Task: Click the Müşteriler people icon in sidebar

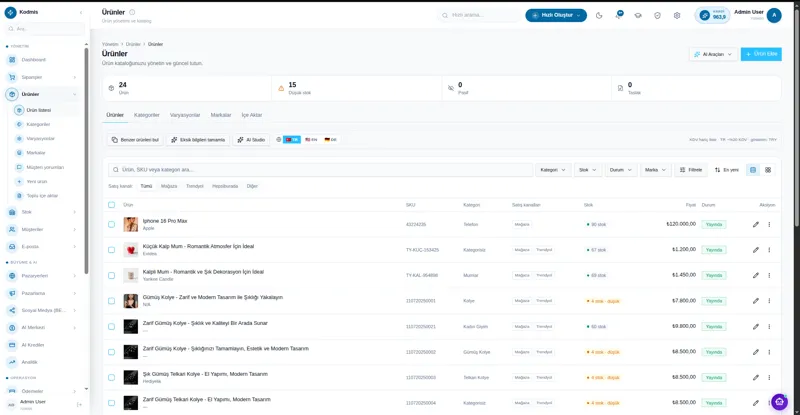Action: coord(12,229)
